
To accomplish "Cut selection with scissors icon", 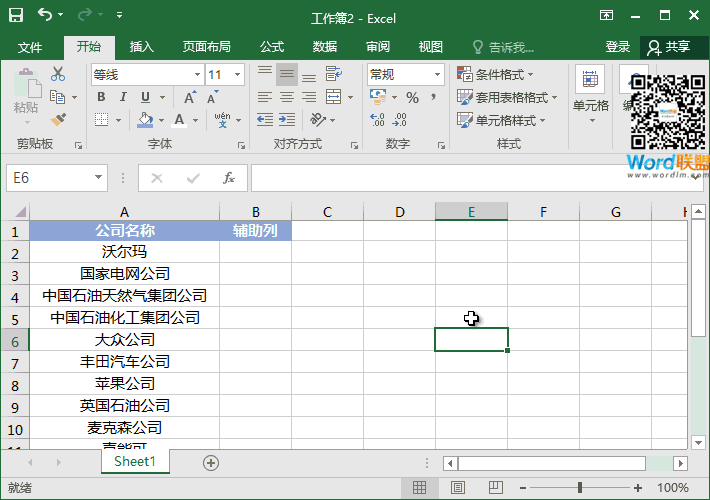I will 58,74.
